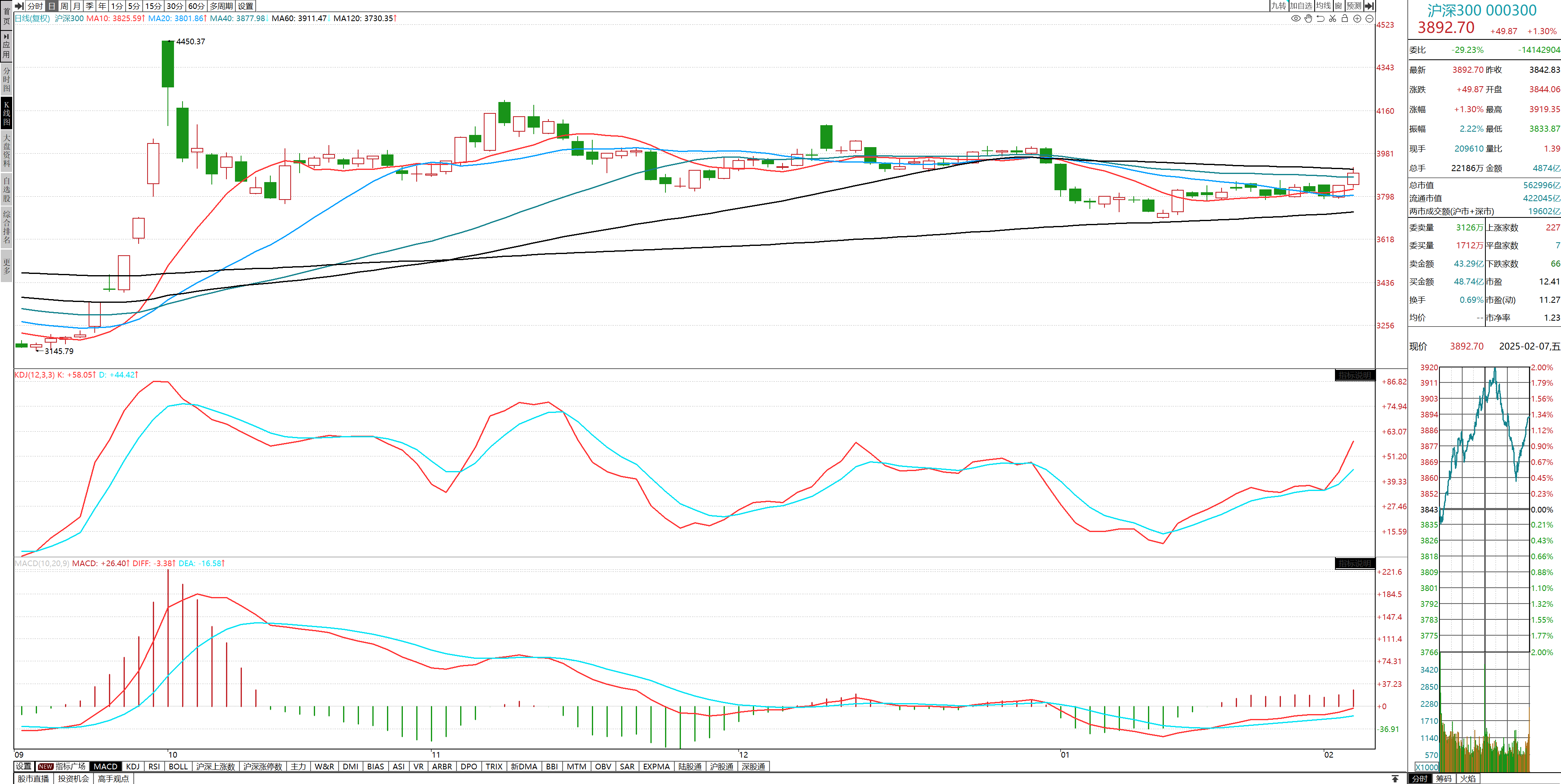The width and height of the screenshot is (1561, 784).
Task: Switch to 60分 minute chart
Action: (x=196, y=6)
